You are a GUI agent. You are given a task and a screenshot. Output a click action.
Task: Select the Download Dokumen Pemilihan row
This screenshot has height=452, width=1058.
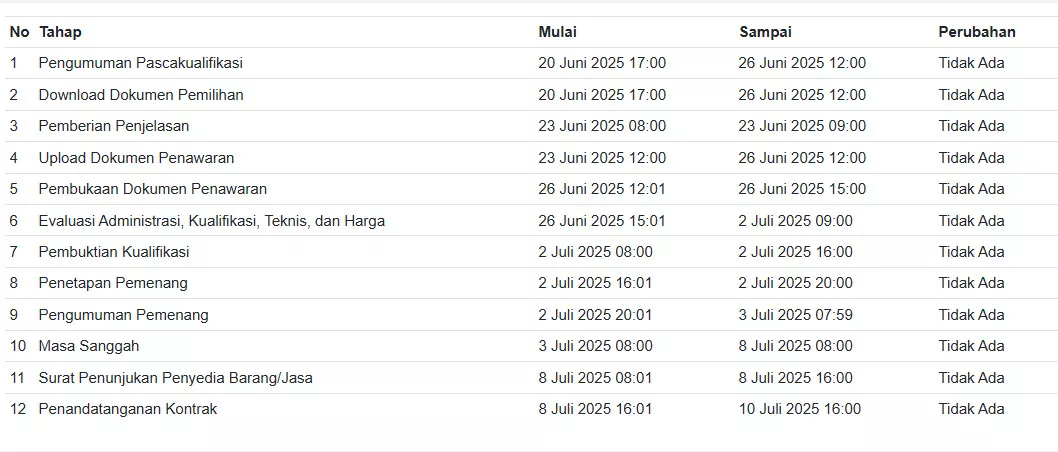click(529, 95)
